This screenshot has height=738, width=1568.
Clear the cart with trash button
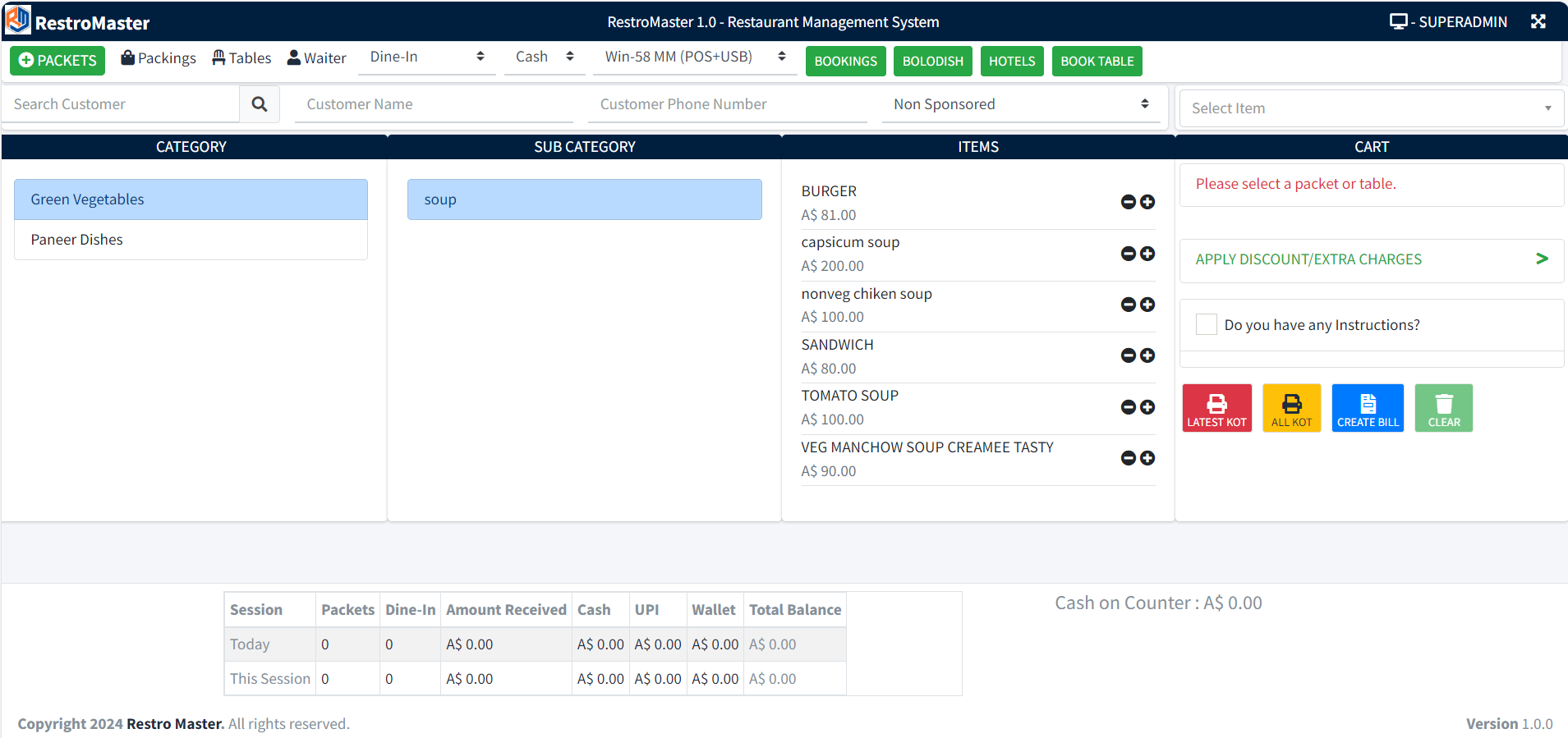click(x=1443, y=408)
